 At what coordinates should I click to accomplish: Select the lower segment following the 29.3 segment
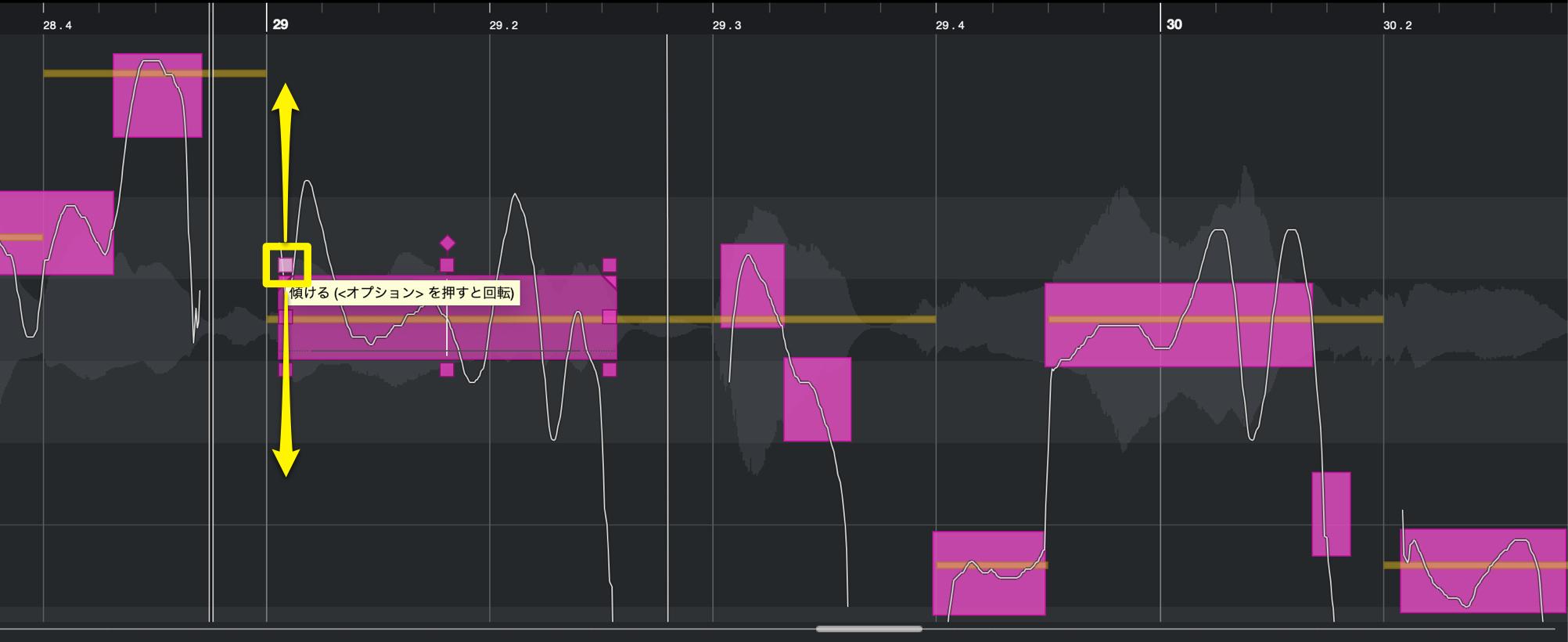click(818, 399)
